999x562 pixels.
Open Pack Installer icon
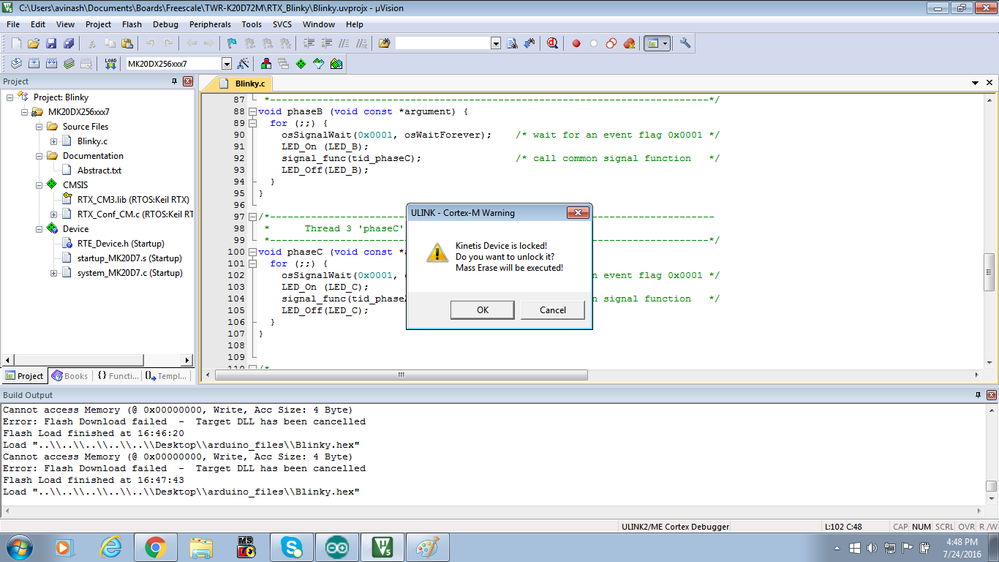coord(336,64)
